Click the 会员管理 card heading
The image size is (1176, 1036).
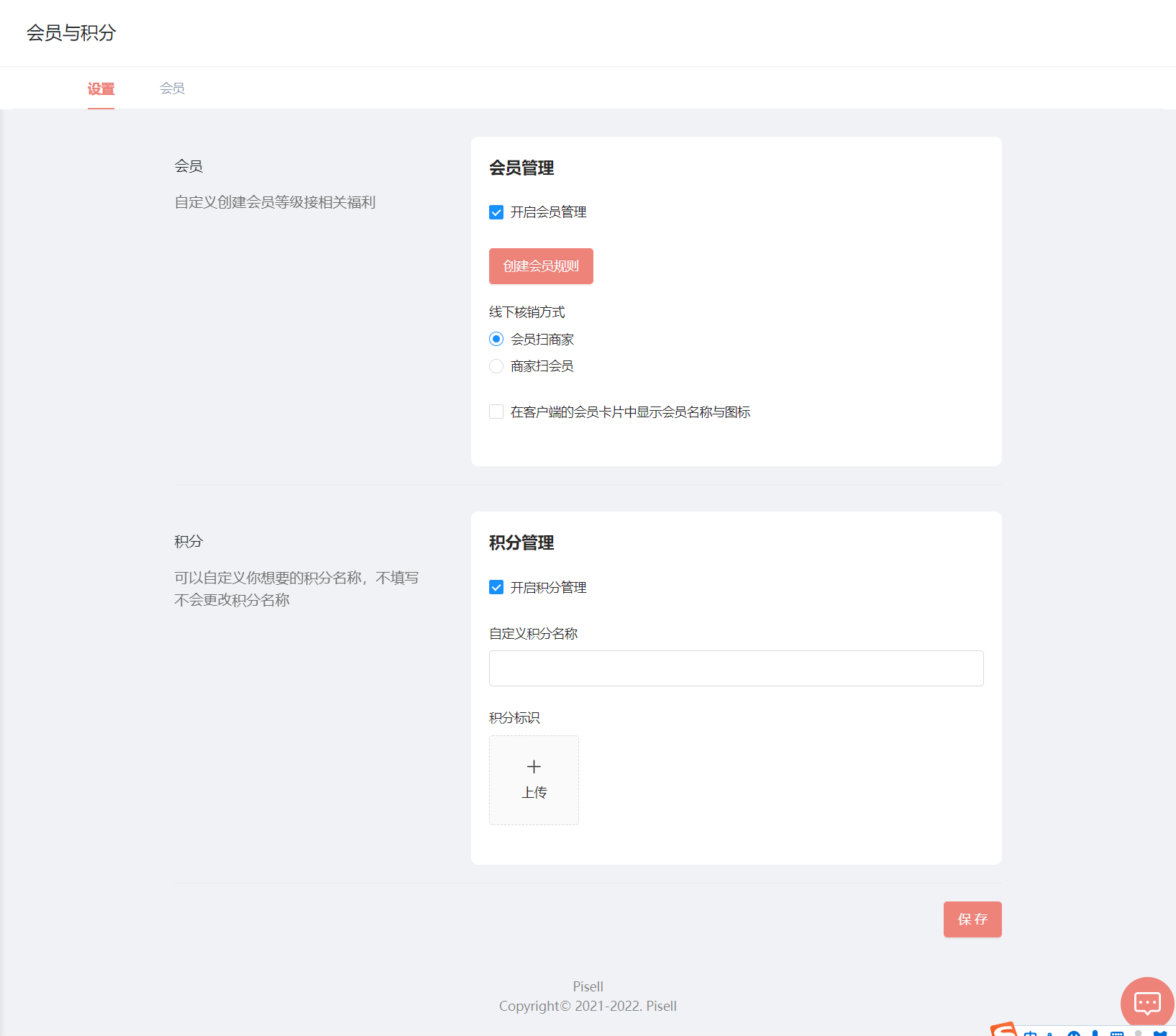point(521,168)
